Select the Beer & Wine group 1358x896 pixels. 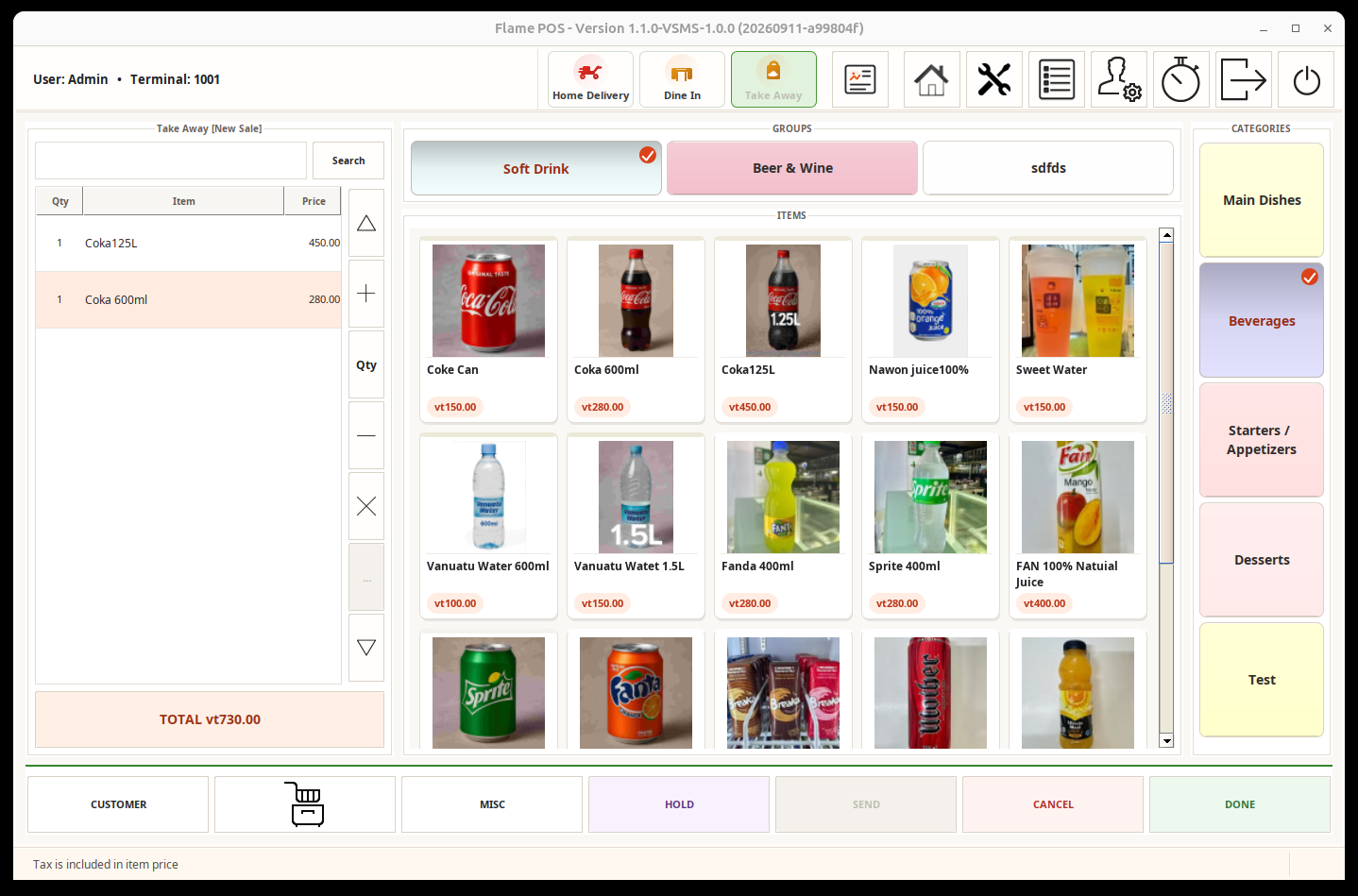point(792,168)
